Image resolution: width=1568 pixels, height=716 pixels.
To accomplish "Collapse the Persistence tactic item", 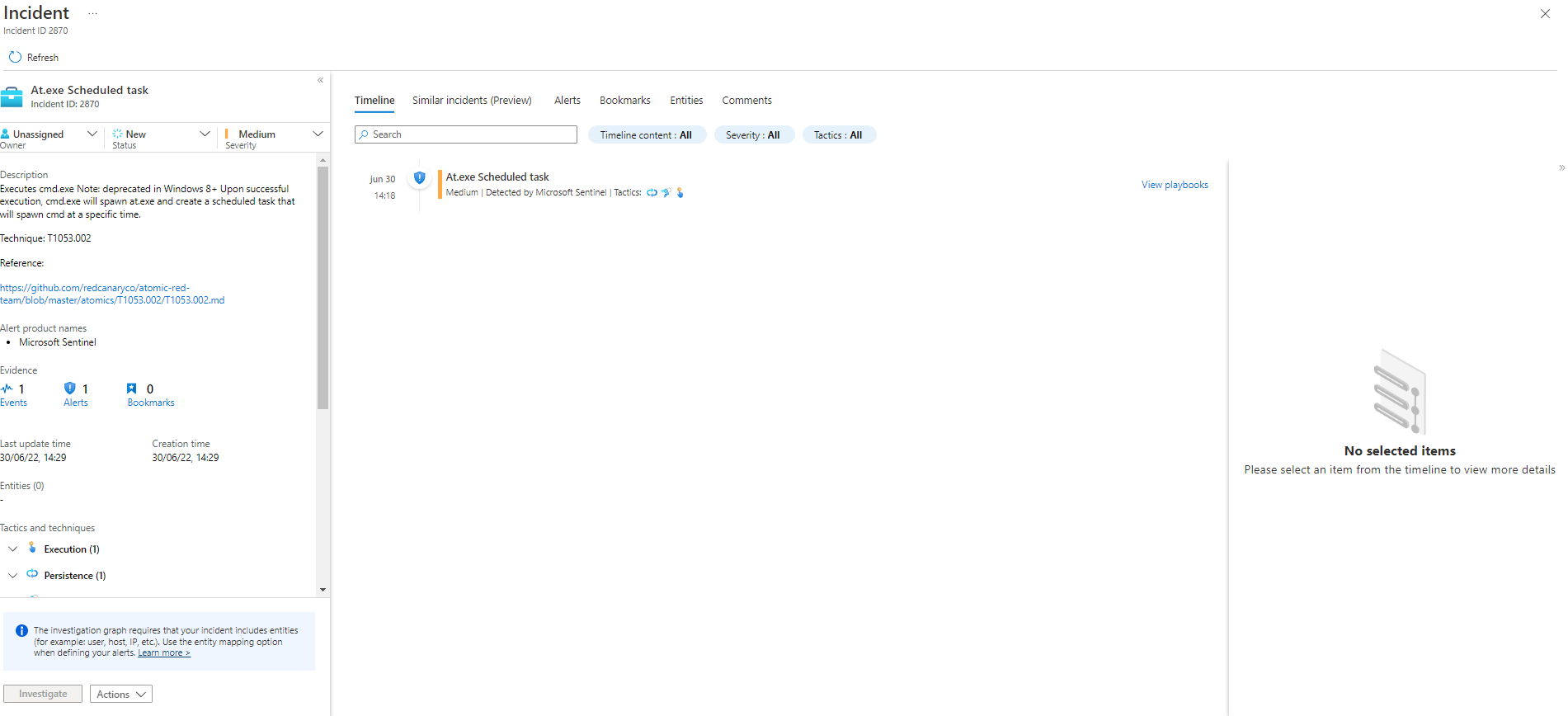I will click(13, 576).
